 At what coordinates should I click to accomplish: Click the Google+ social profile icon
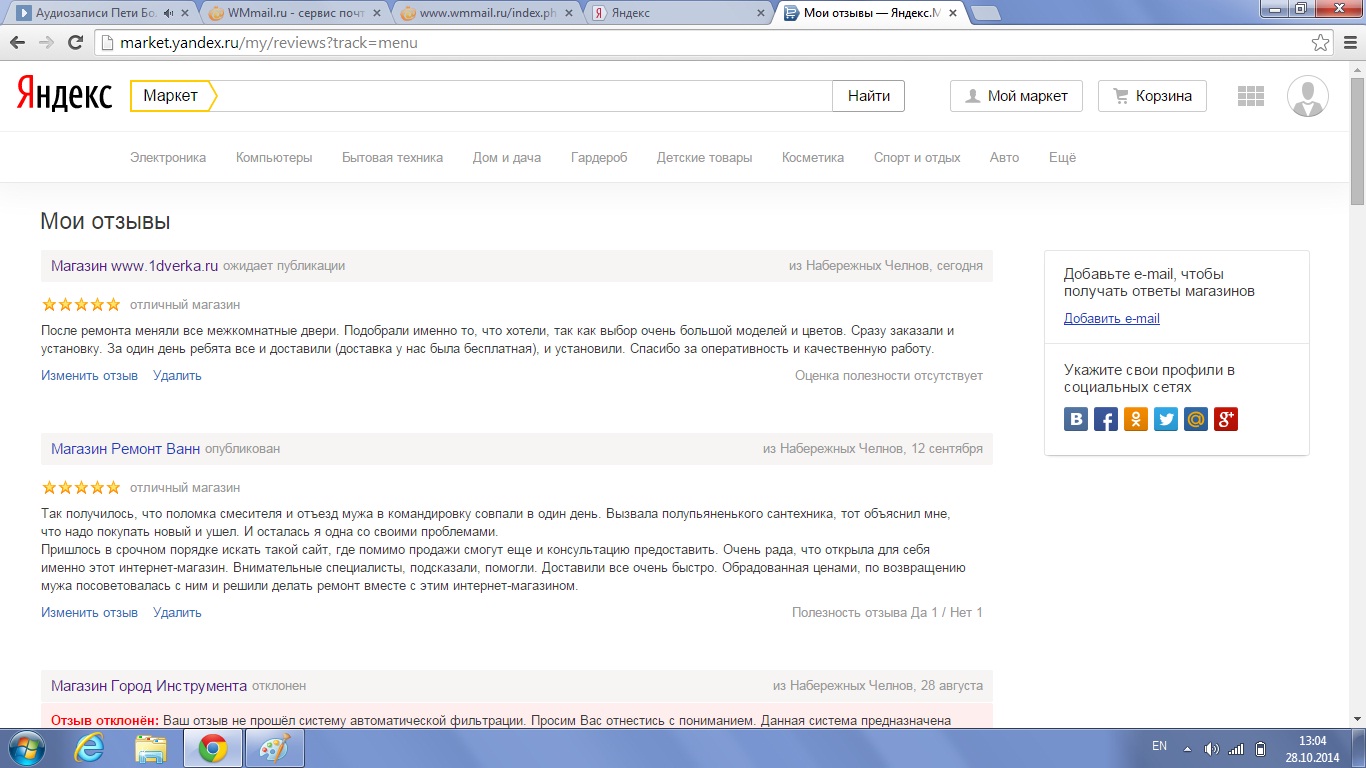pos(1226,419)
